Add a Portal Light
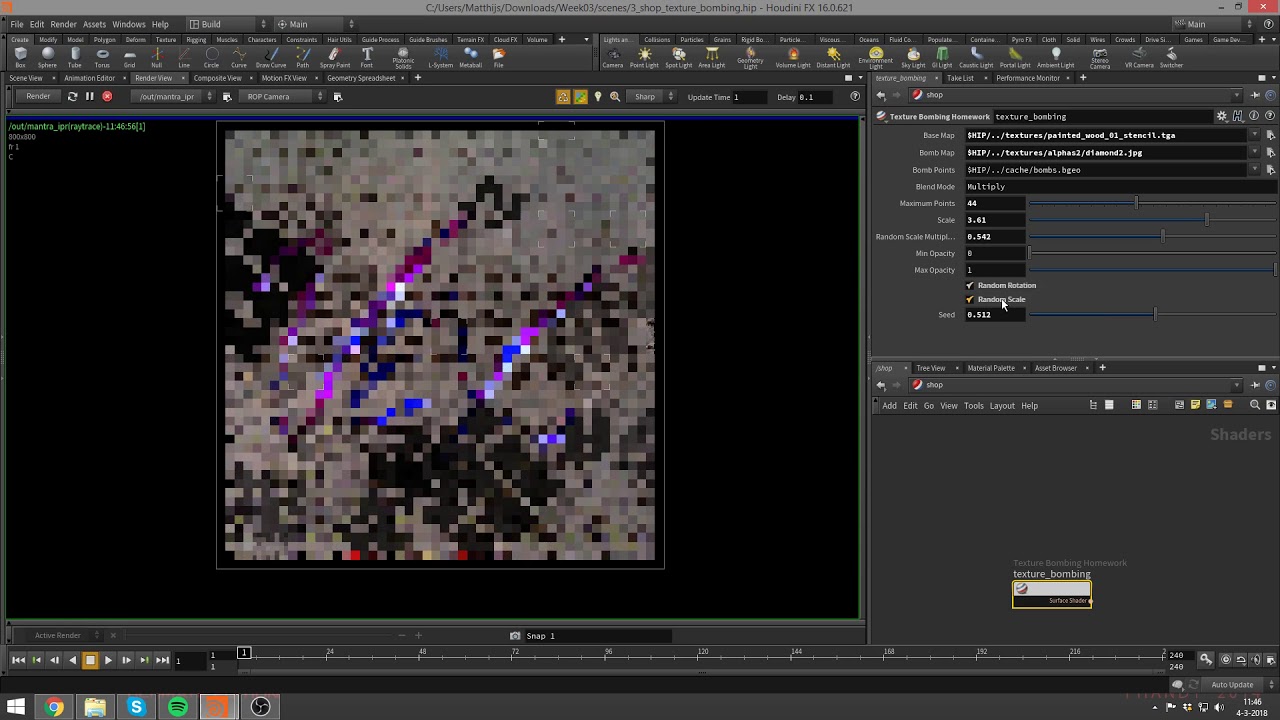Image resolution: width=1280 pixels, height=720 pixels. (x=1015, y=58)
